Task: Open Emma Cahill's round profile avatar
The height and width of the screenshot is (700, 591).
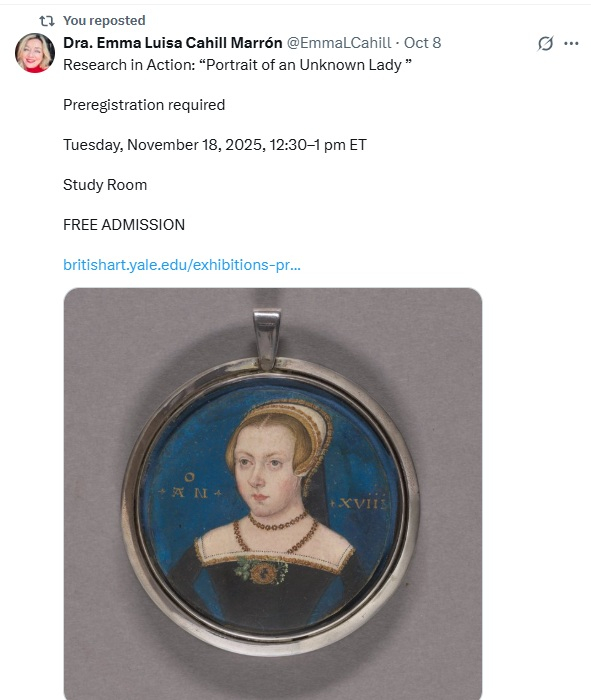Action: [35, 53]
